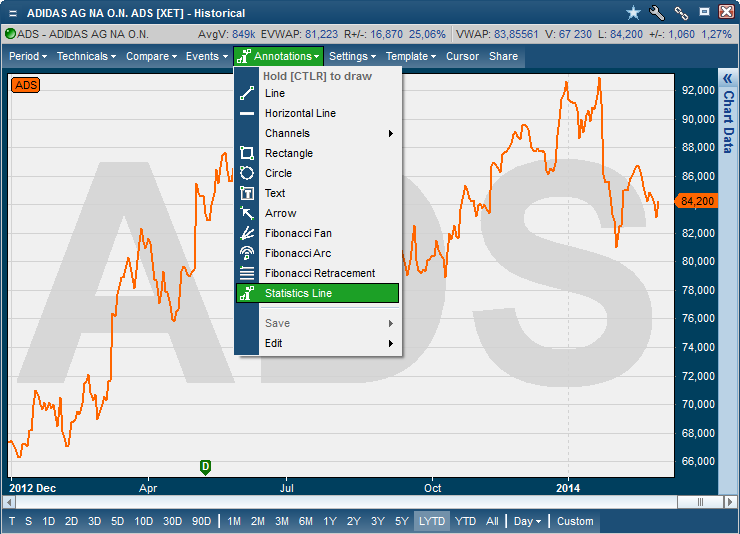Click the Statistics Line icon in menu
This screenshot has width=740, height=534.
coord(247,293)
